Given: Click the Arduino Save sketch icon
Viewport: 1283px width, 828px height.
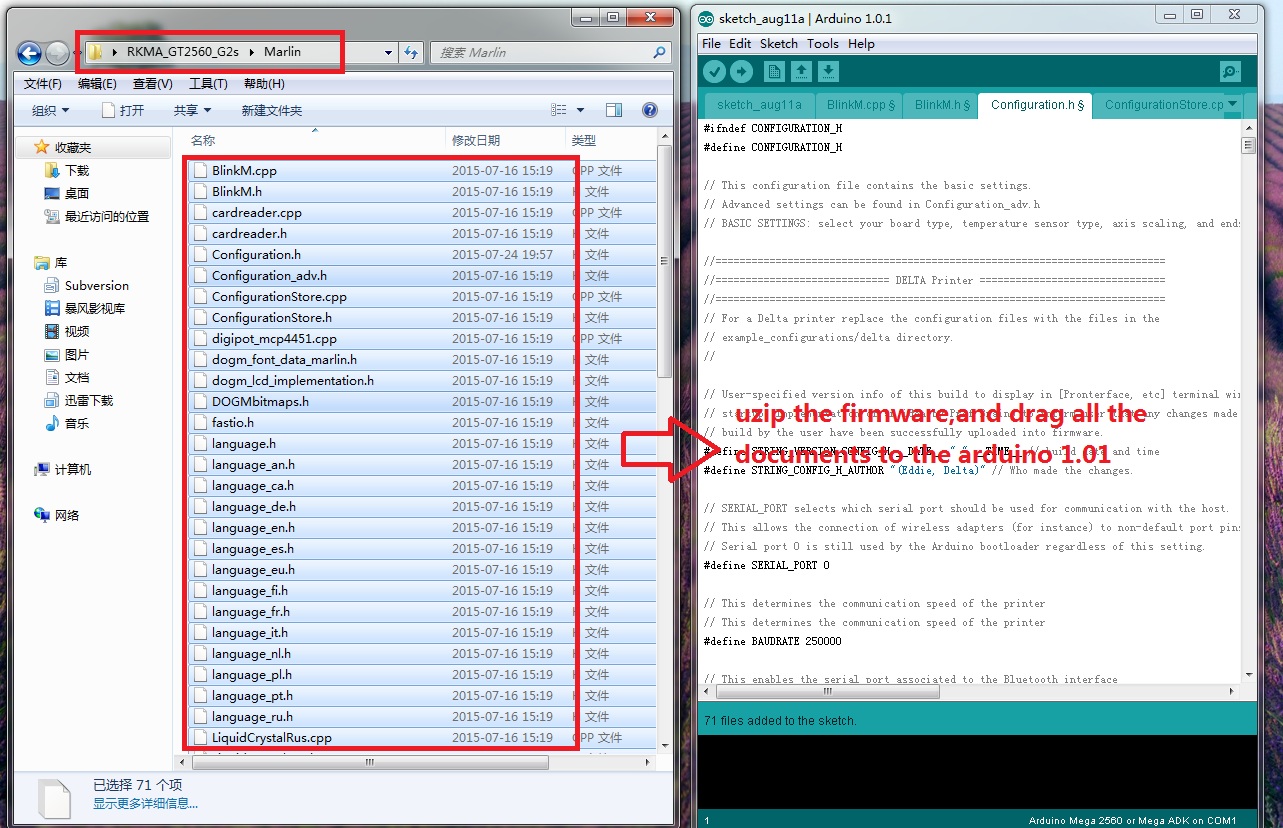Looking at the screenshot, I should coord(828,71).
